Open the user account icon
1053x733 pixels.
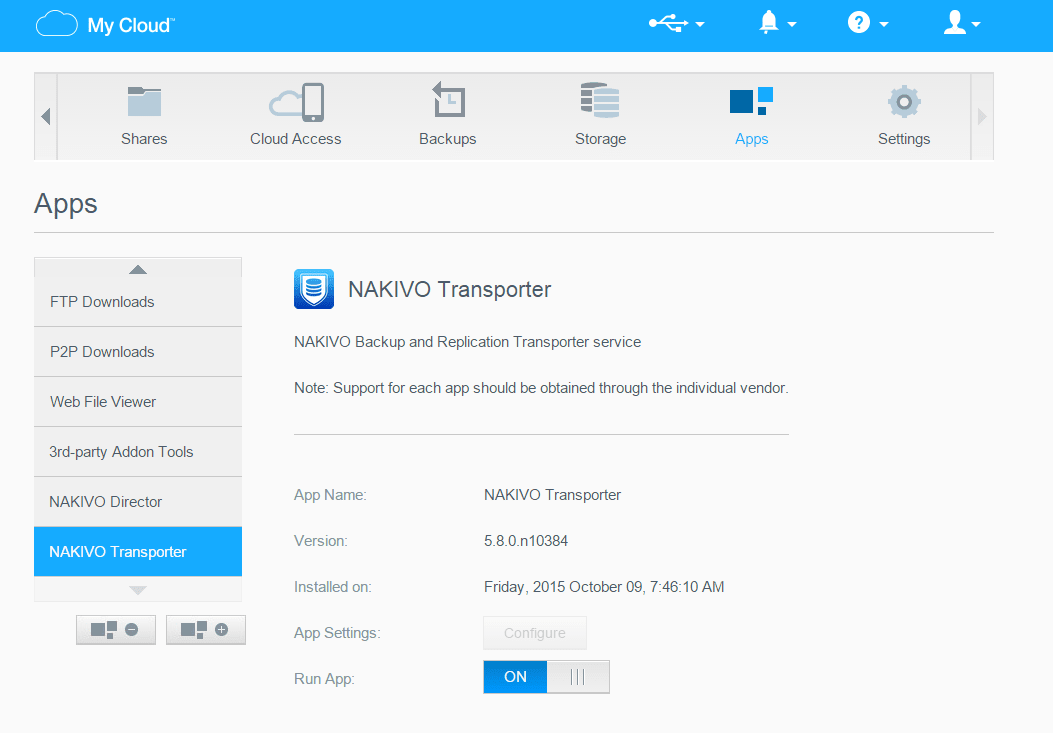[x=954, y=23]
